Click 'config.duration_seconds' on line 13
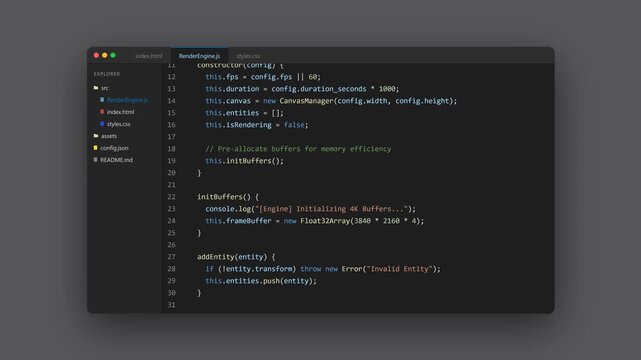641x360 pixels. [319, 89]
